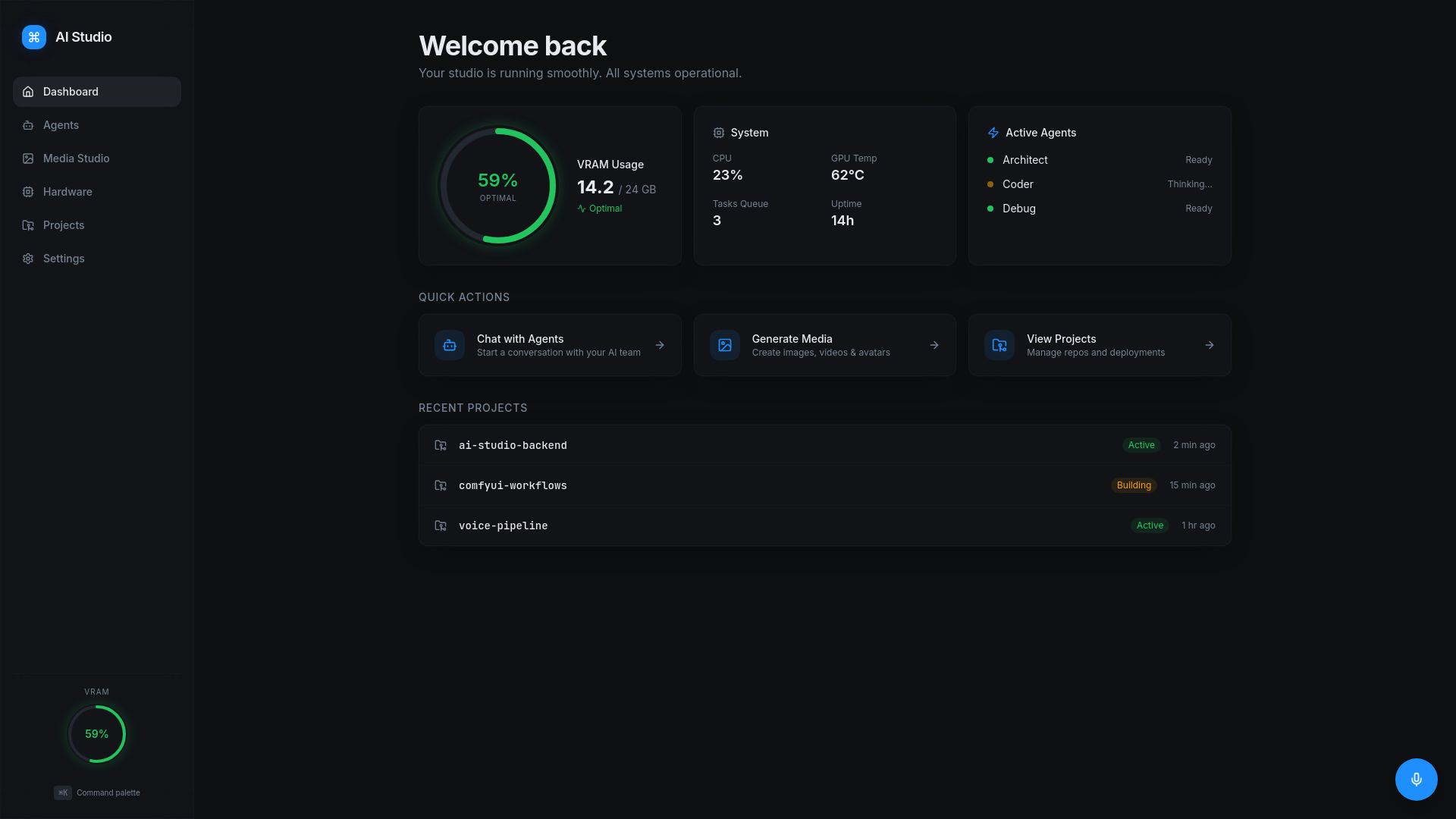The width and height of the screenshot is (1456, 819).
Task: Click the small sidebar VRAM gauge
Action: pos(97,734)
